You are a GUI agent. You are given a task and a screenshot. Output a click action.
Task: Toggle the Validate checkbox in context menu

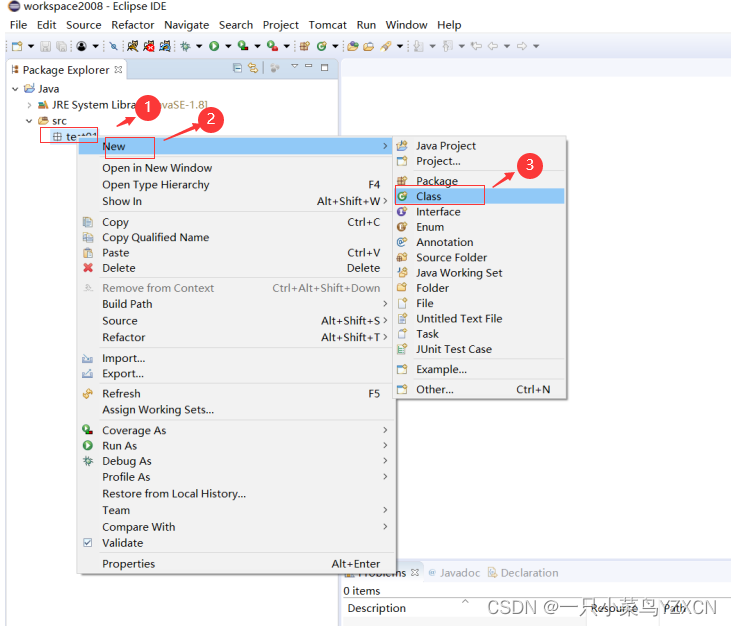click(87, 543)
